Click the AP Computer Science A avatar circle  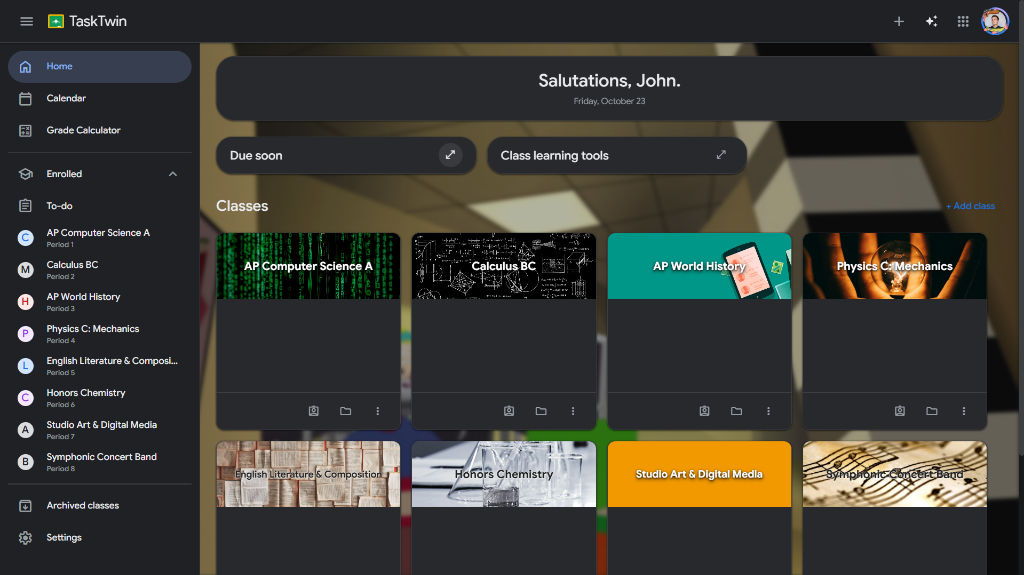point(25,238)
